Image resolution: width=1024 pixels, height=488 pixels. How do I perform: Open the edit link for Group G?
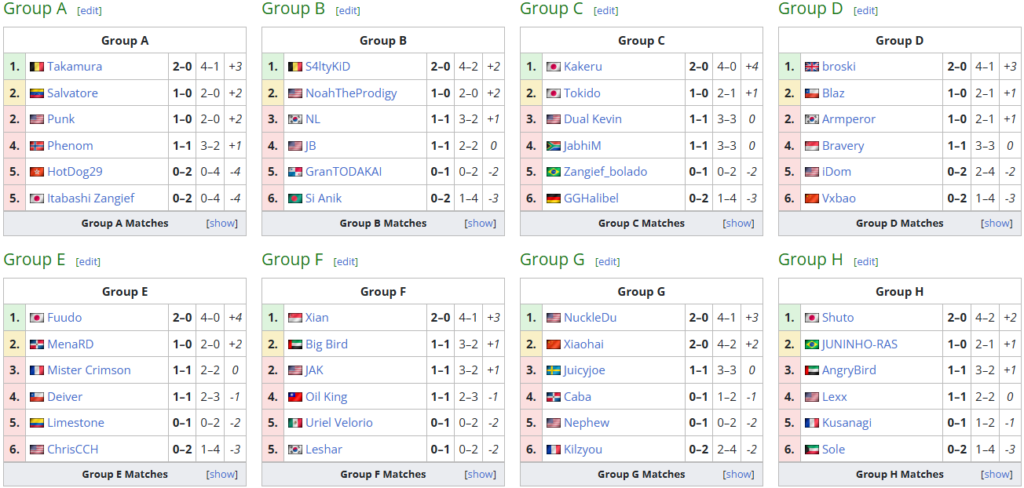click(607, 261)
